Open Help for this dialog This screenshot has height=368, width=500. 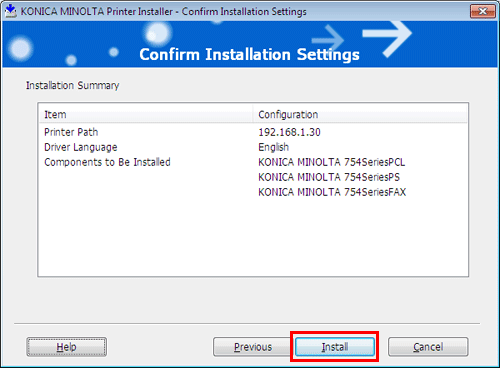click(x=67, y=347)
